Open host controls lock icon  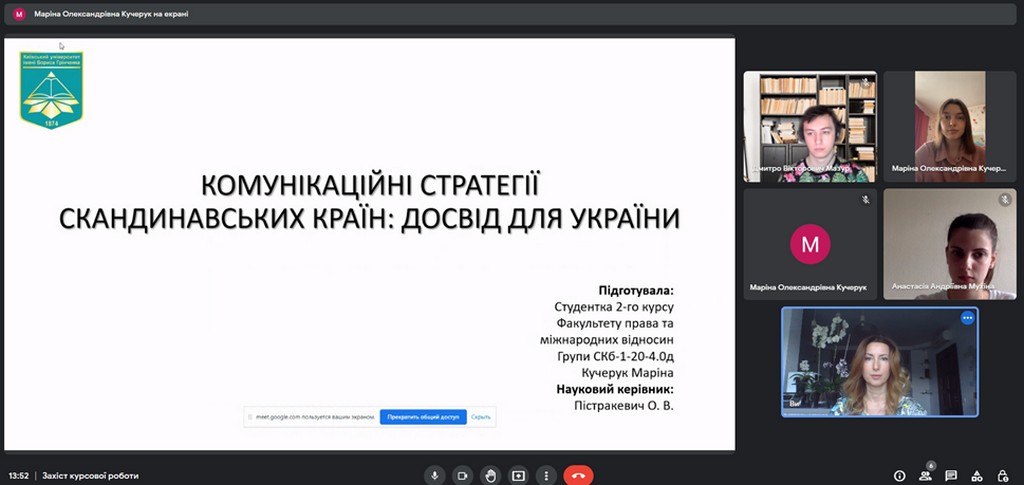pos(1003,476)
